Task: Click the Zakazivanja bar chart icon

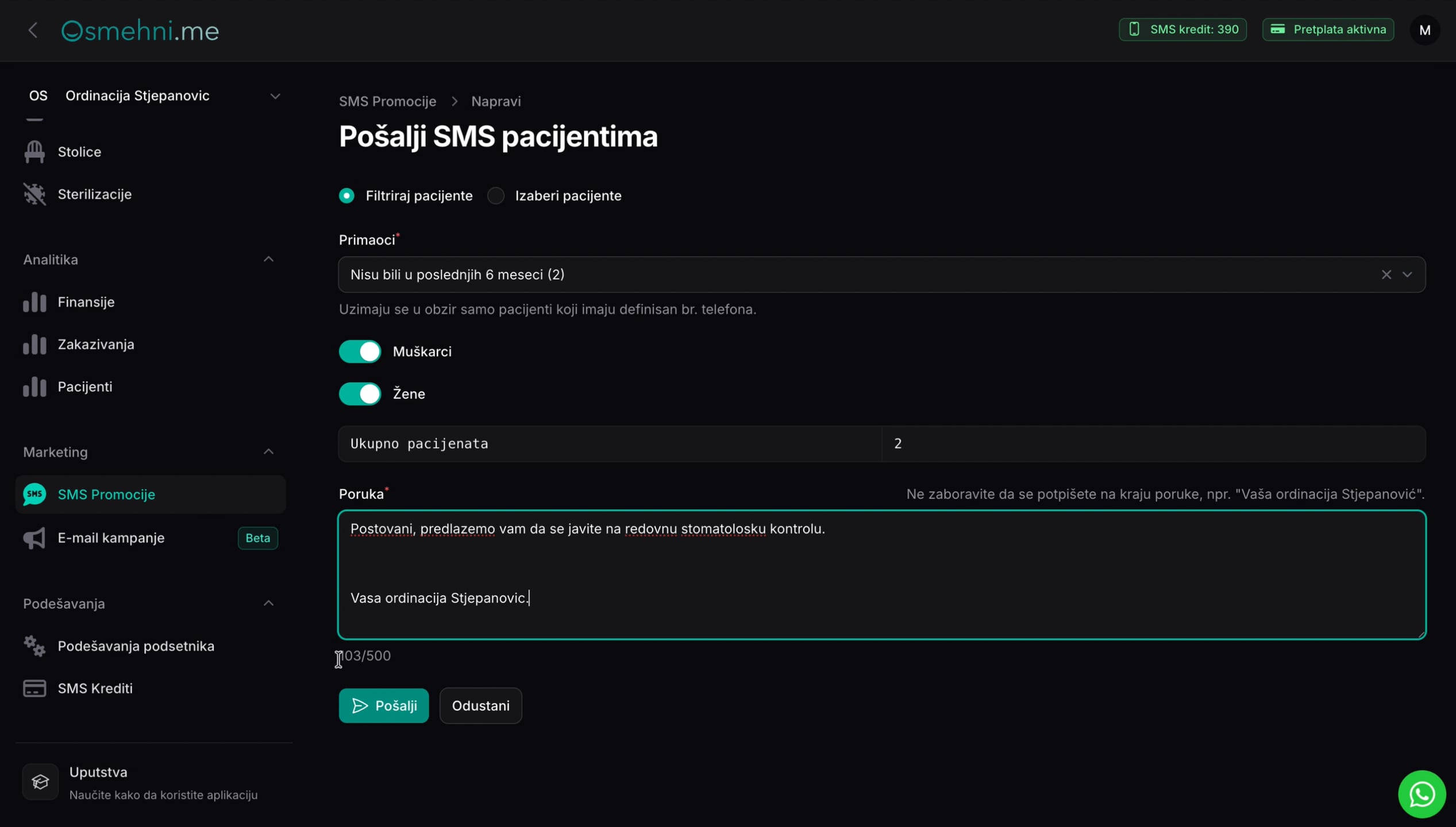Action: pyautogui.click(x=34, y=344)
